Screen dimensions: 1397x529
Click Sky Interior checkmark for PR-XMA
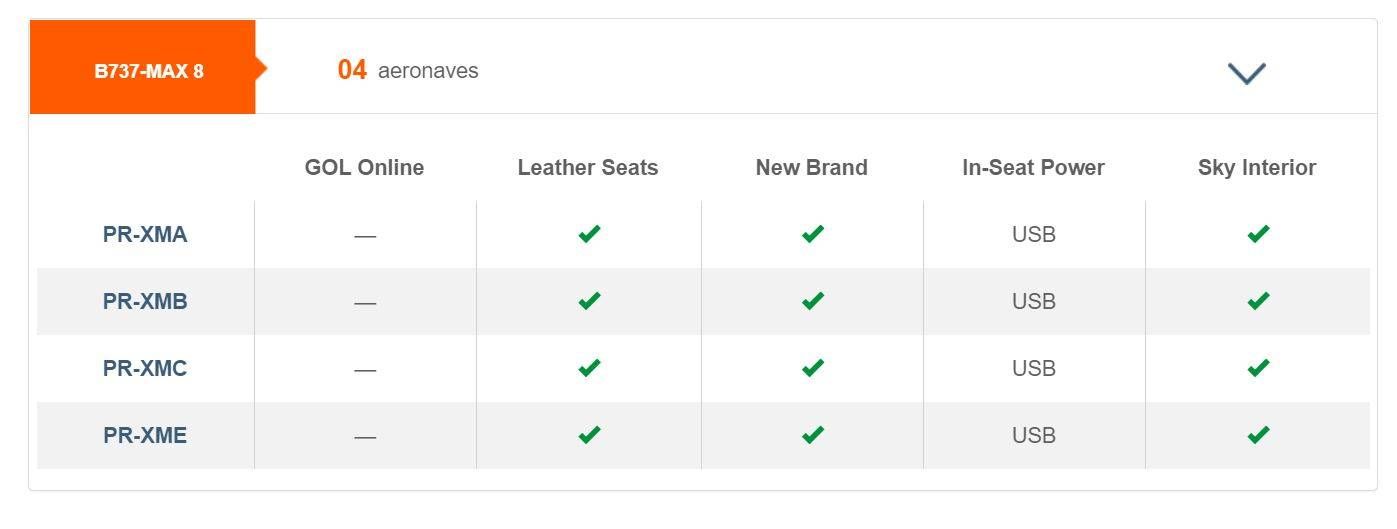click(x=1258, y=234)
